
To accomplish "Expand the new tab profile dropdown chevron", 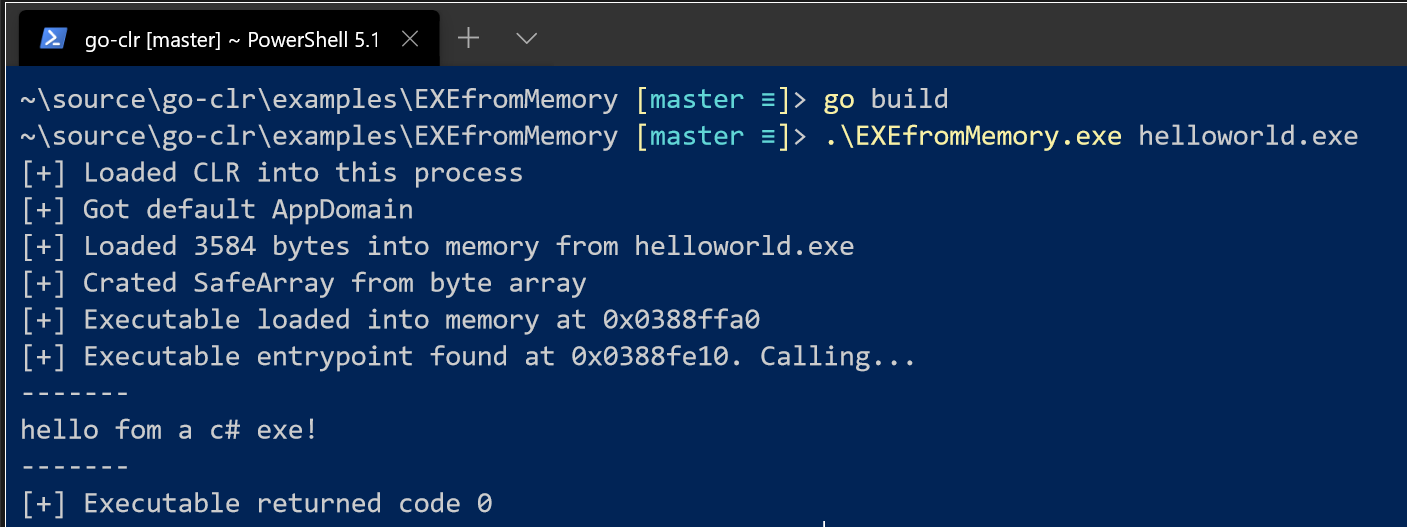I will click(x=526, y=39).
